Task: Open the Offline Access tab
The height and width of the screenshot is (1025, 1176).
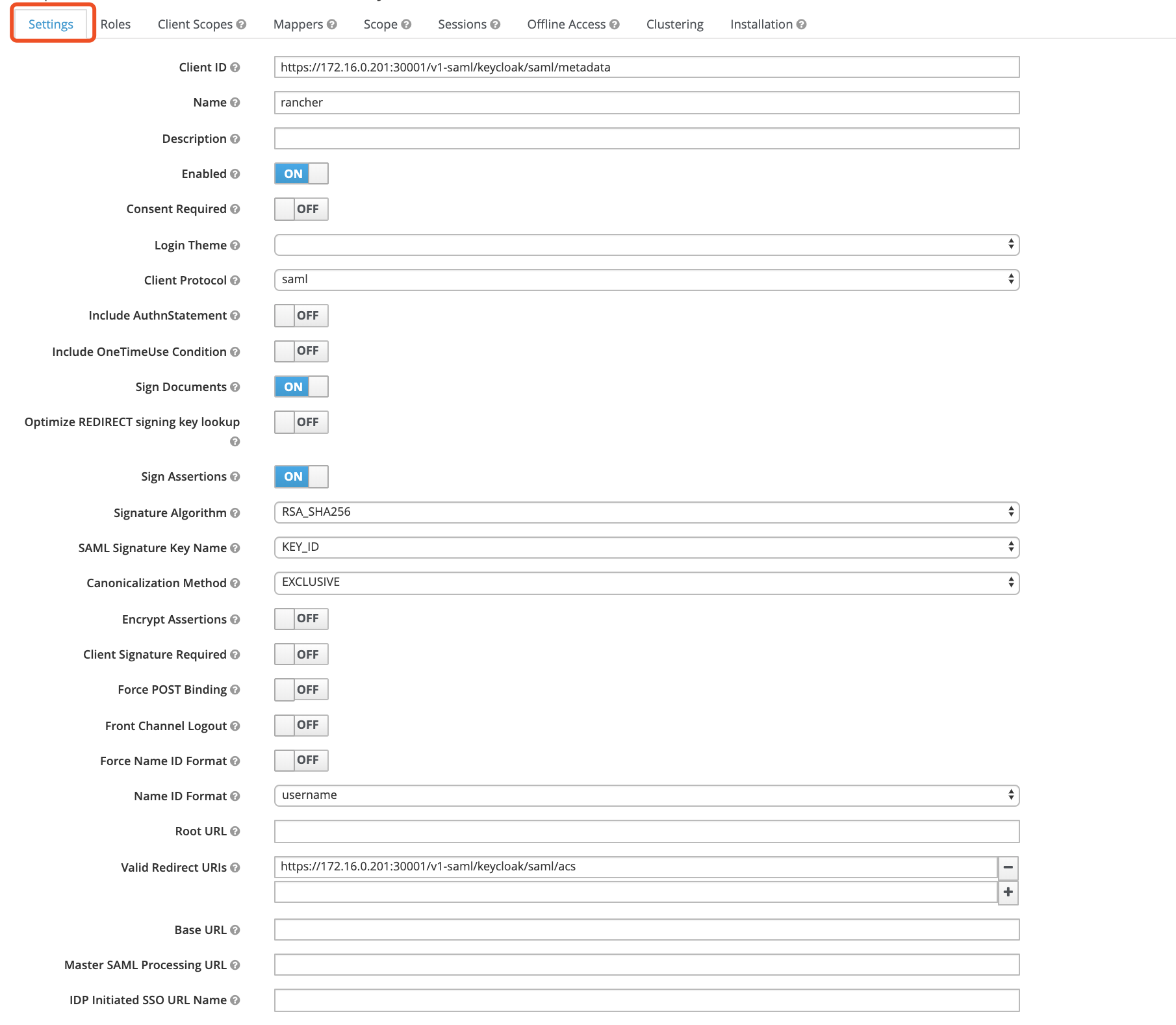Action: 567,25
